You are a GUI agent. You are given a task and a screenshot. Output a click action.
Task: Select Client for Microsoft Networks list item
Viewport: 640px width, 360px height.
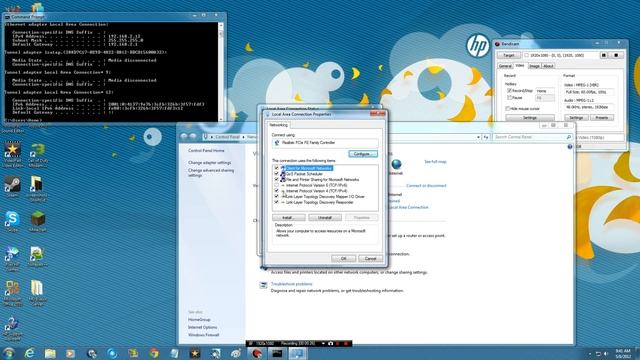coord(309,168)
